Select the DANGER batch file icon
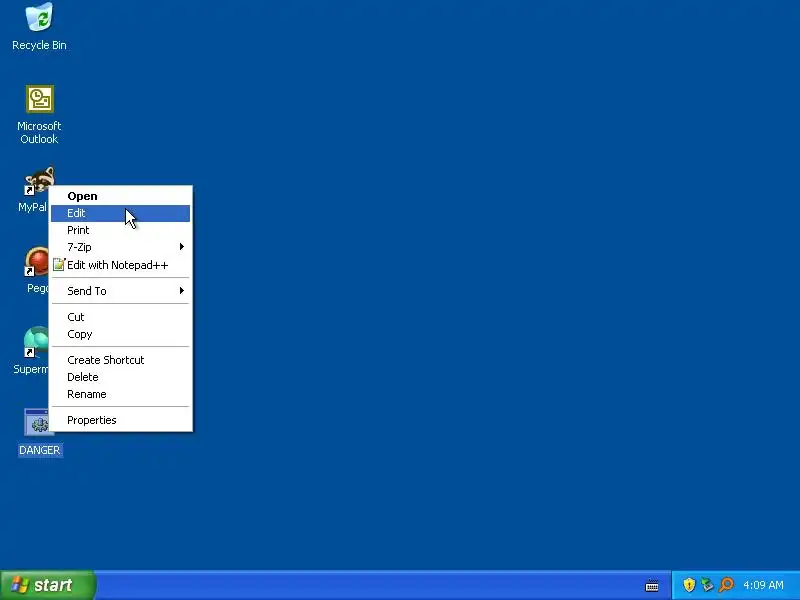 point(39,422)
